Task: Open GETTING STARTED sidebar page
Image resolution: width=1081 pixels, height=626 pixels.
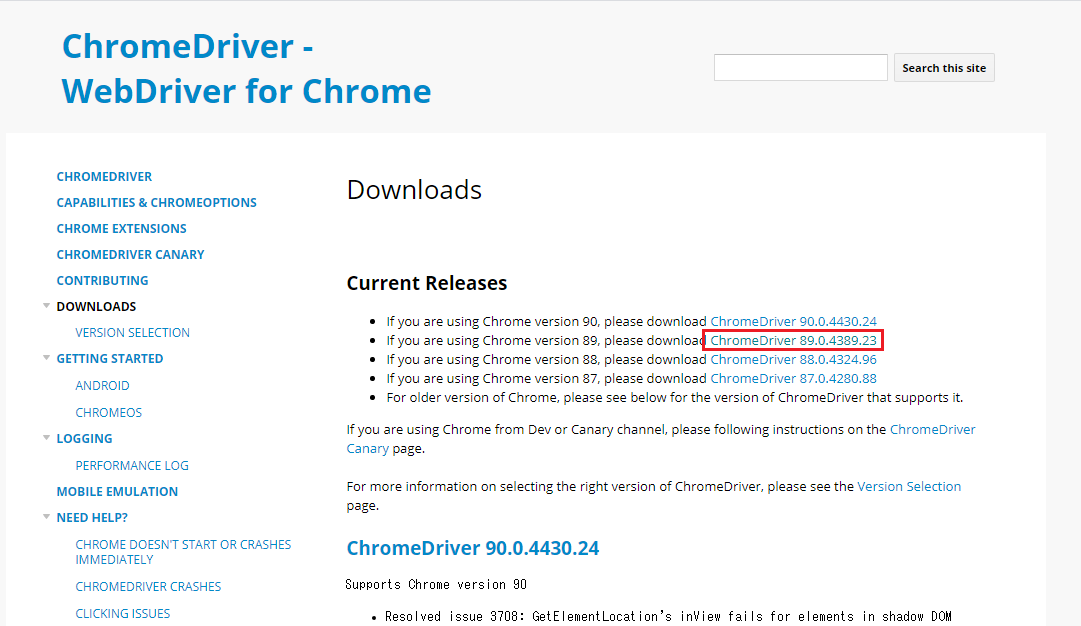Action: coord(110,359)
